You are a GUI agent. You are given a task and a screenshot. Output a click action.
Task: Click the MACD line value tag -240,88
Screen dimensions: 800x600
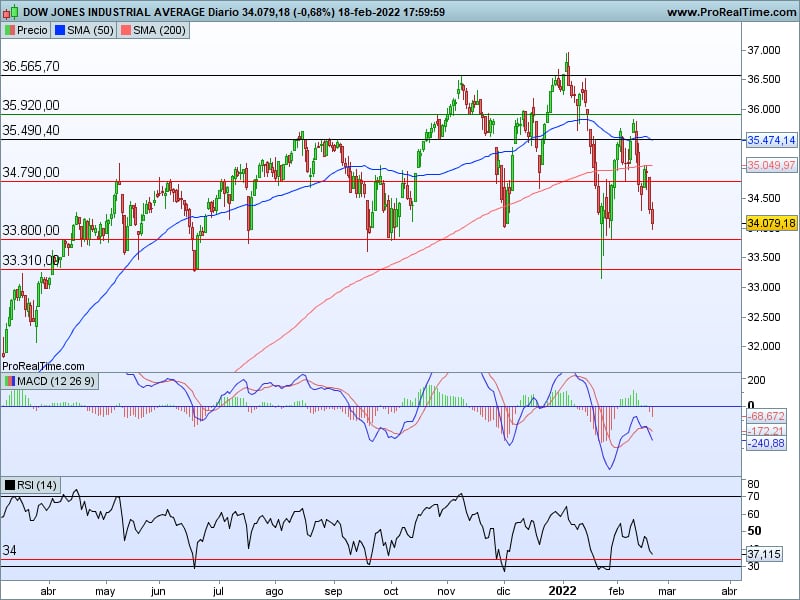tap(766, 443)
